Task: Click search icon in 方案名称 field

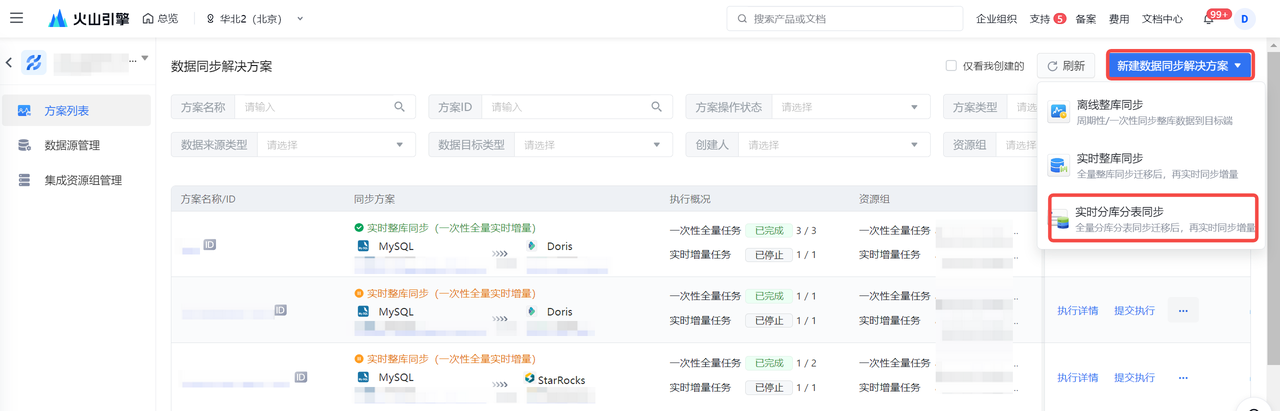Action: point(400,107)
